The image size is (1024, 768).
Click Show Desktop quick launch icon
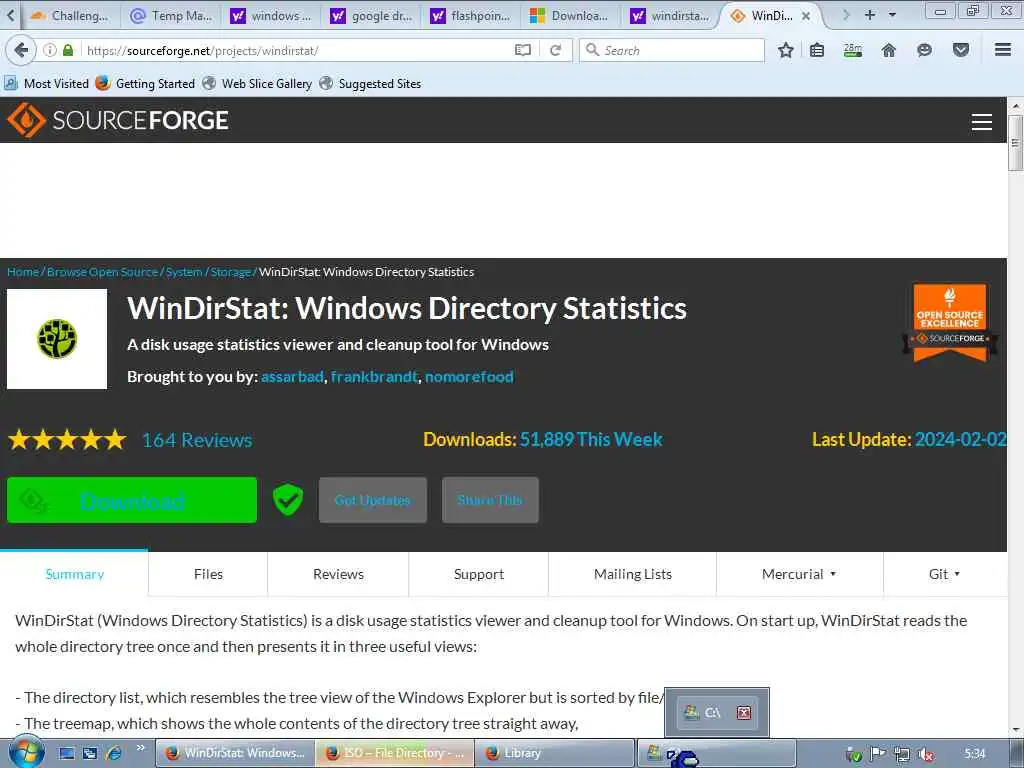67,753
